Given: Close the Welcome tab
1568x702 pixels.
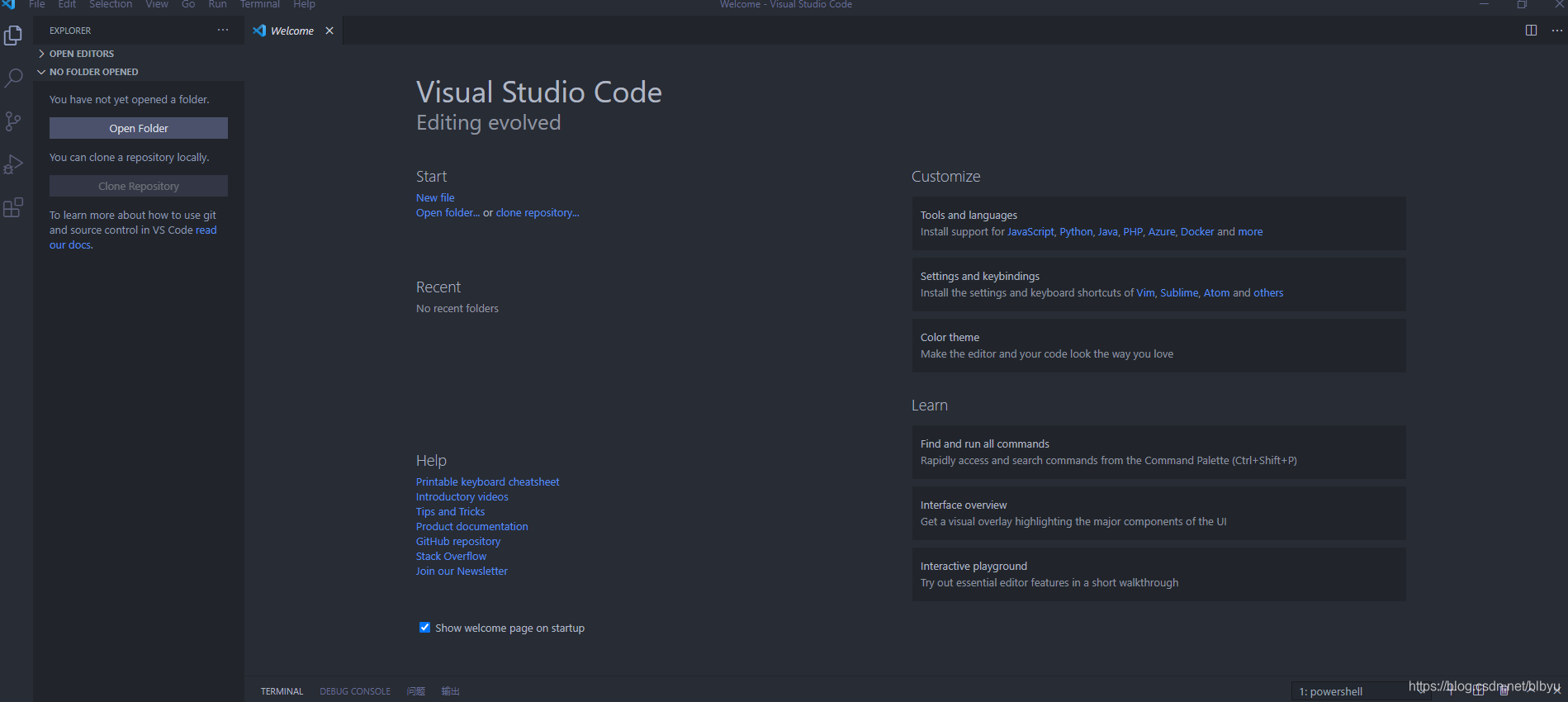Looking at the screenshot, I should click(329, 31).
